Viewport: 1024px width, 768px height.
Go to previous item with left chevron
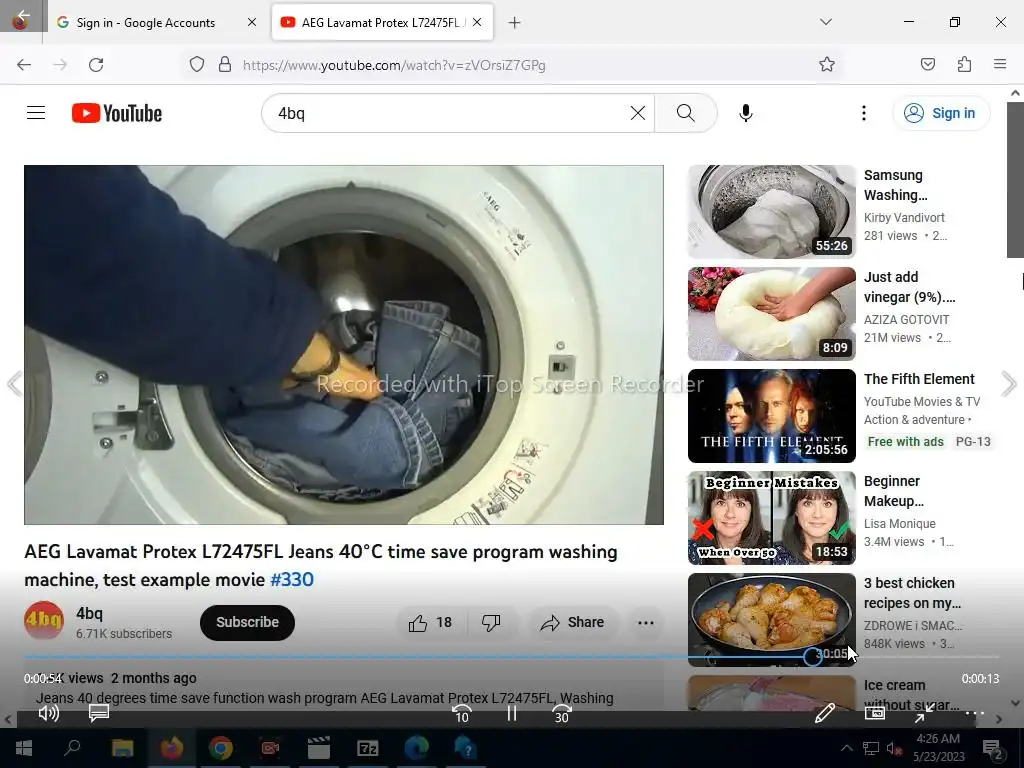point(14,384)
